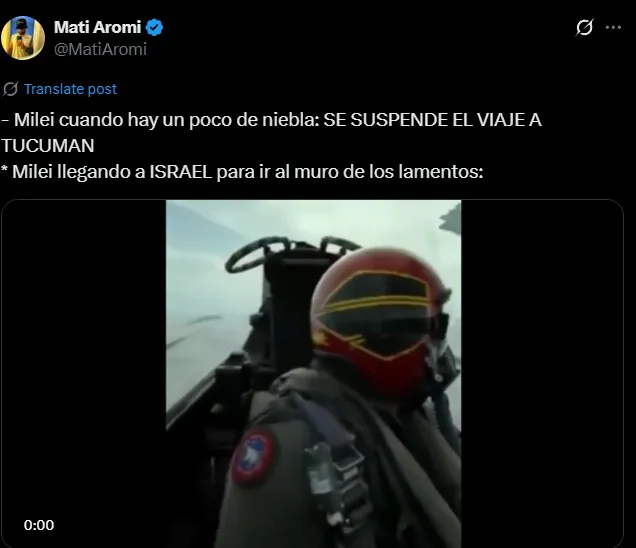Visit the @MatiAromi handle
The height and width of the screenshot is (548, 636).
click(100, 49)
